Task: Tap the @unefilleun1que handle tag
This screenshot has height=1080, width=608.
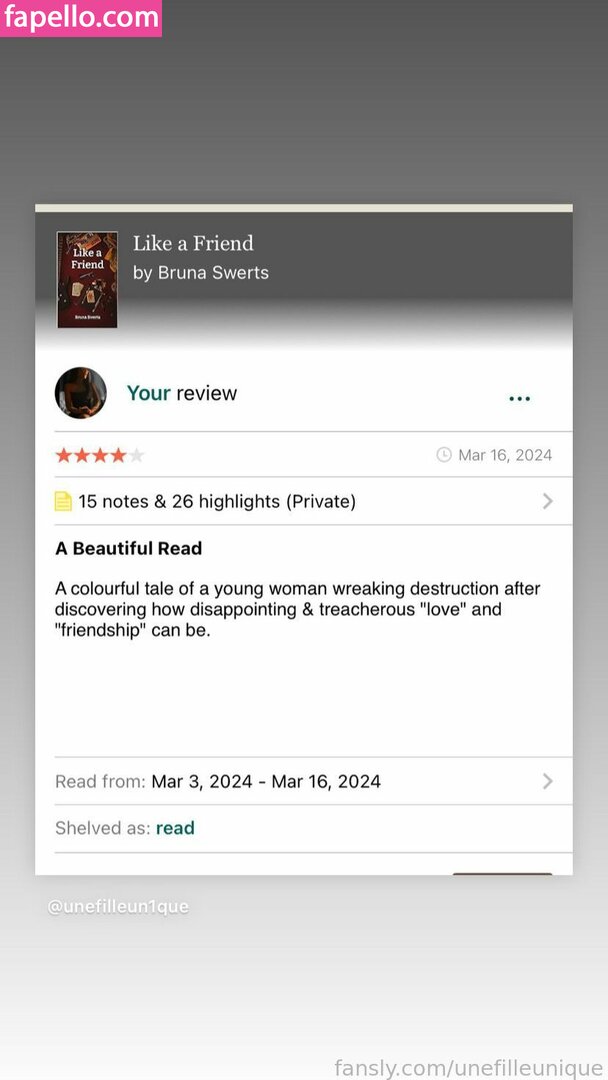Action: pyautogui.click(x=118, y=906)
